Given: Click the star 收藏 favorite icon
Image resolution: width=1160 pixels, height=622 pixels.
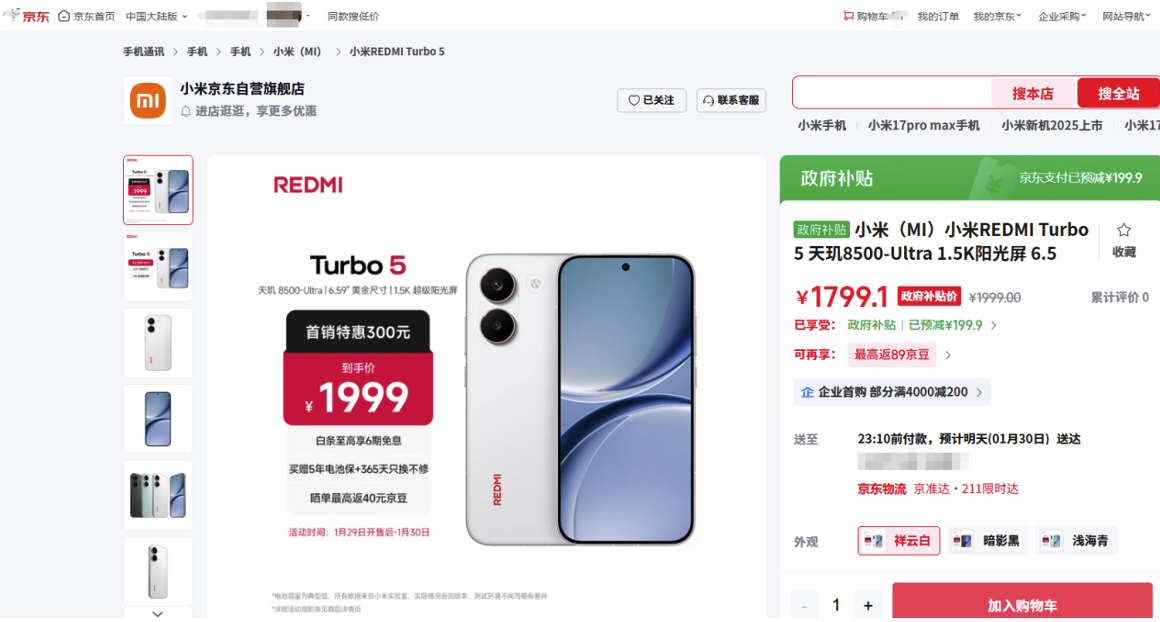Looking at the screenshot, I should (1124, 230).
